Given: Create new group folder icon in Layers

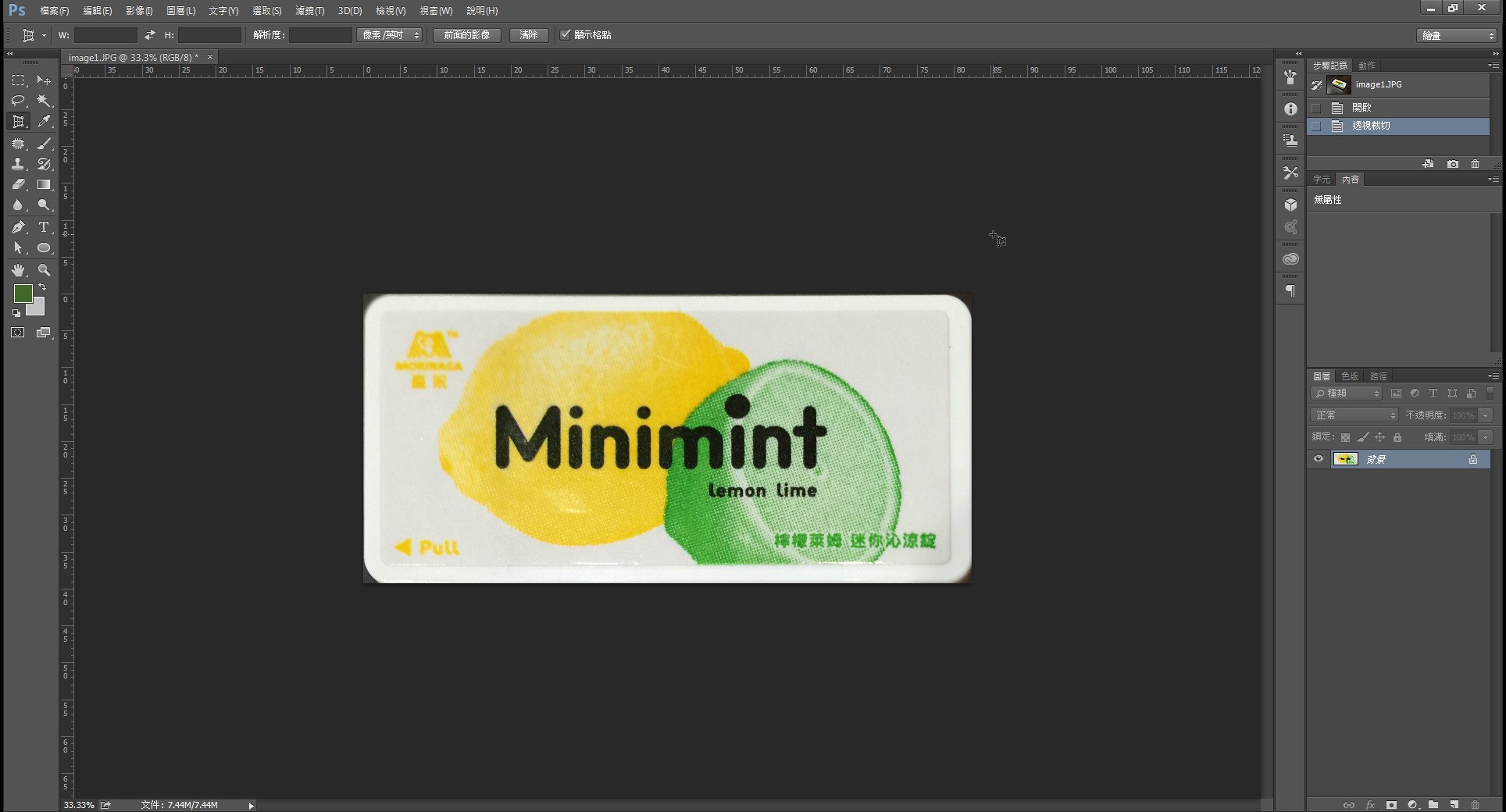Looking at the screenshot, I should pos(1433,805).
